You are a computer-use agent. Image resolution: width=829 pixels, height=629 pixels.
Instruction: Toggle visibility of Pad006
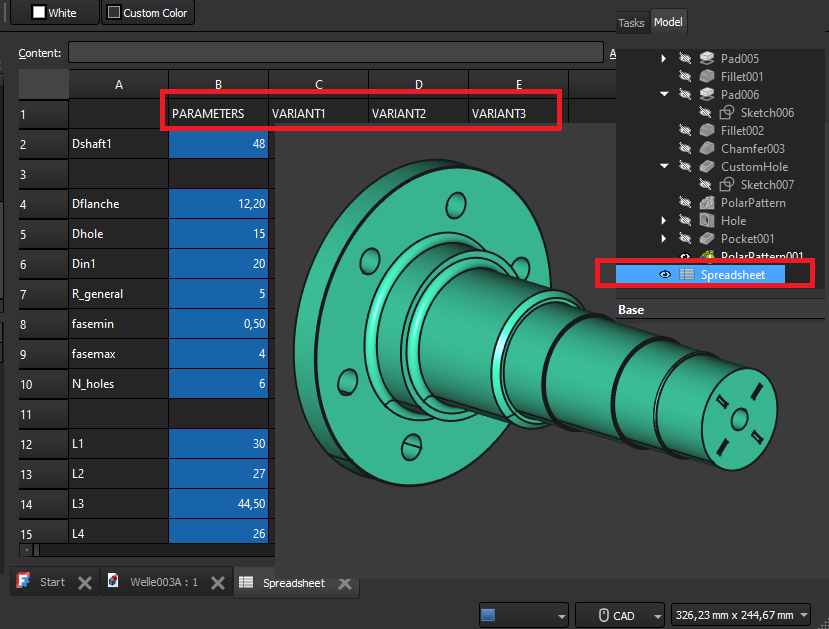tap(685, 94)
